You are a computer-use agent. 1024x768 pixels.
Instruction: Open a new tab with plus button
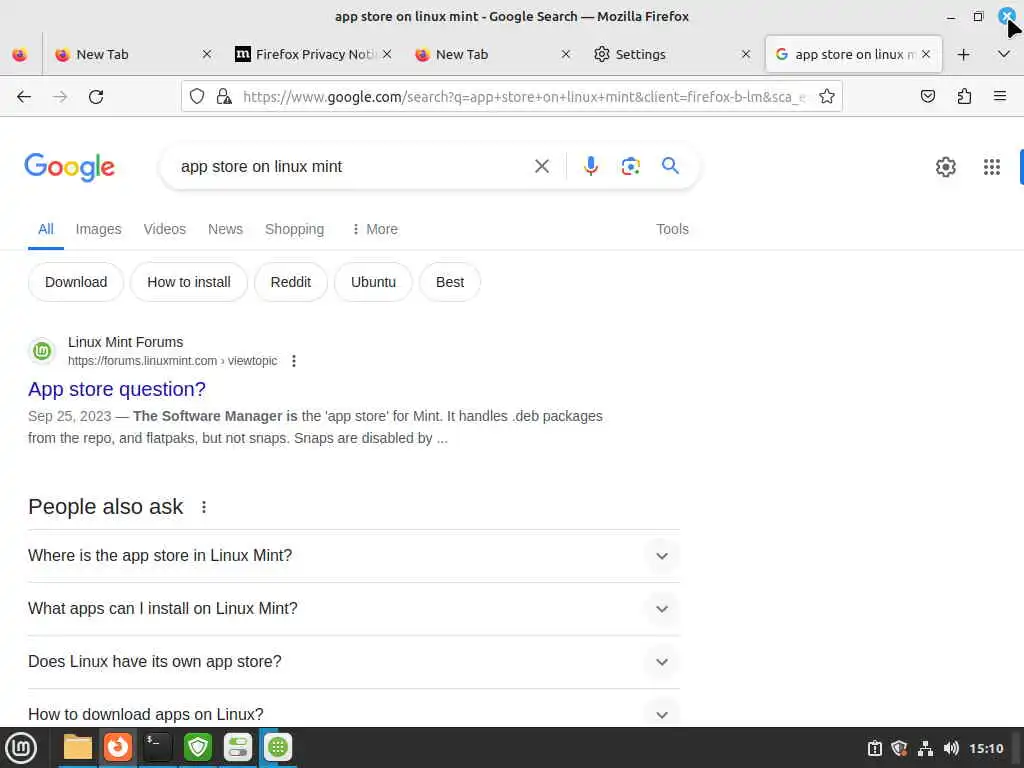(963, 54)
